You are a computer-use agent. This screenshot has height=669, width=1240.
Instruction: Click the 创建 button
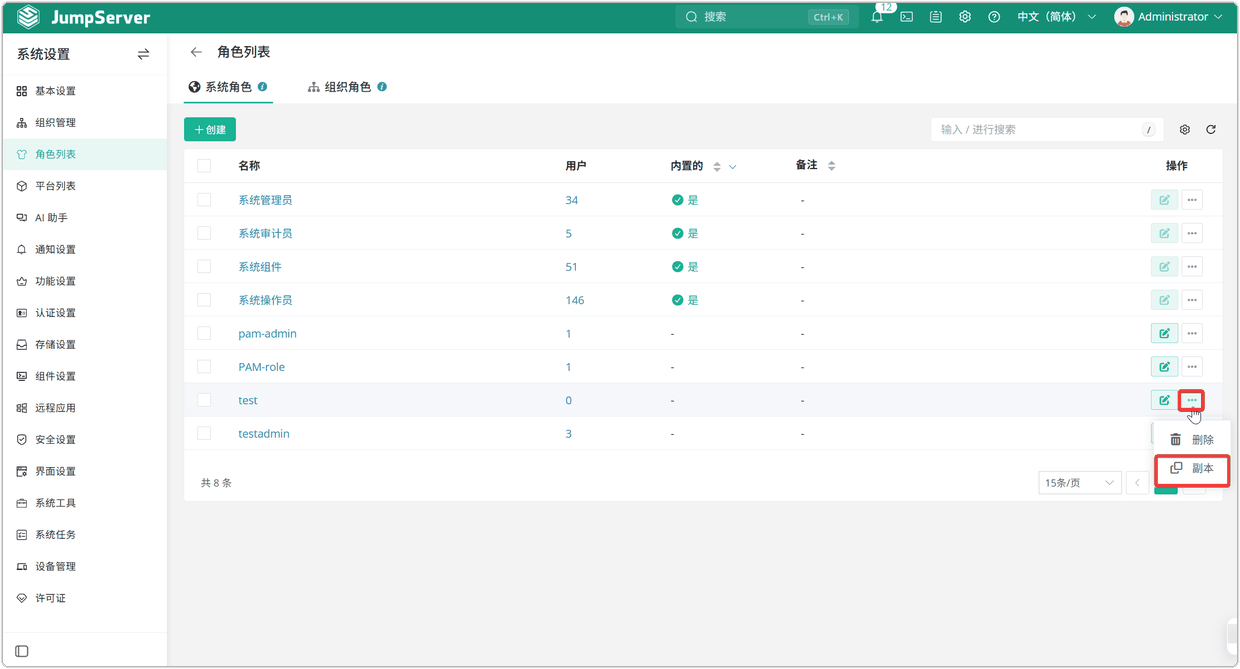210,130
